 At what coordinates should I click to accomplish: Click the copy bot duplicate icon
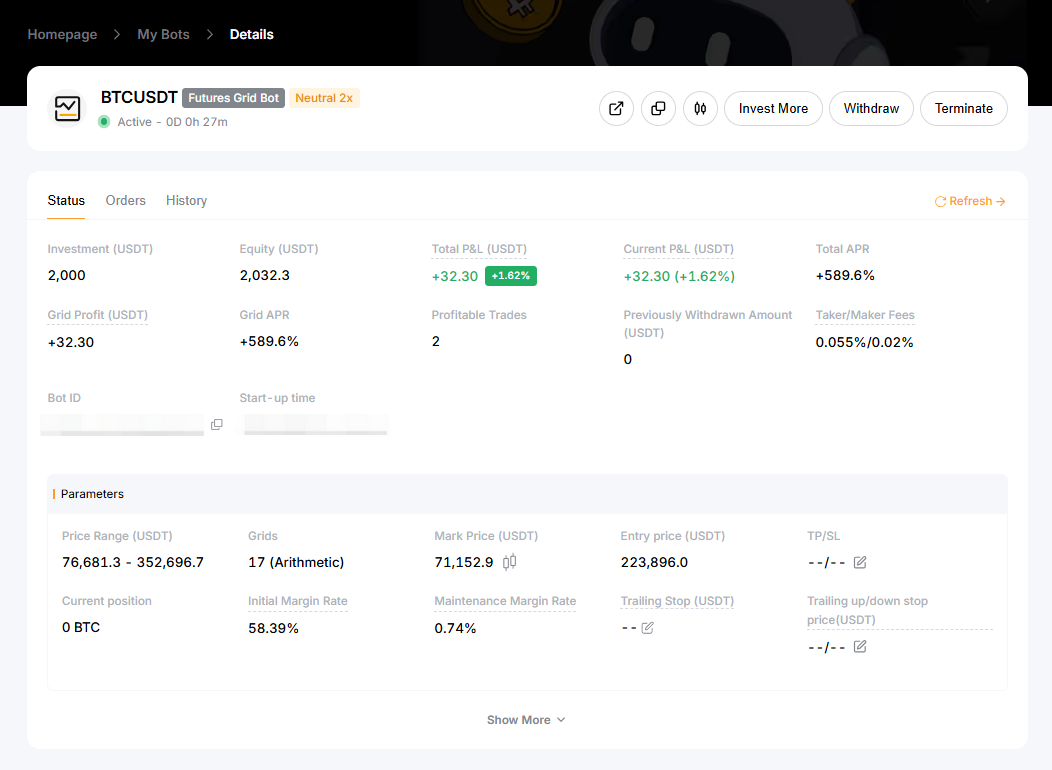click(x=658, y=108)
